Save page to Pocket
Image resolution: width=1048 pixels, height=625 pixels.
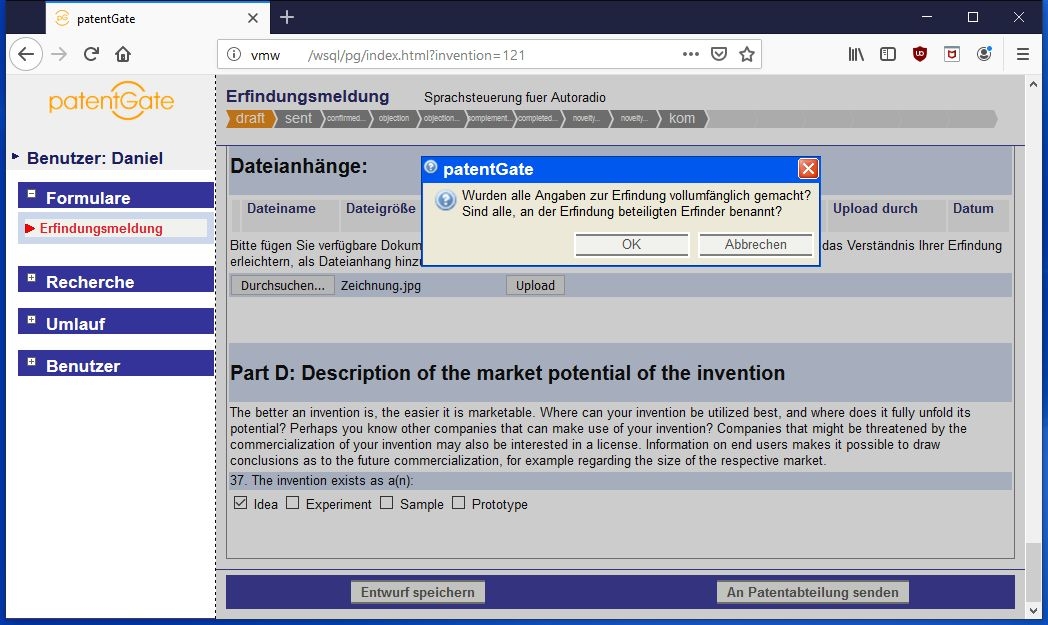719,54
